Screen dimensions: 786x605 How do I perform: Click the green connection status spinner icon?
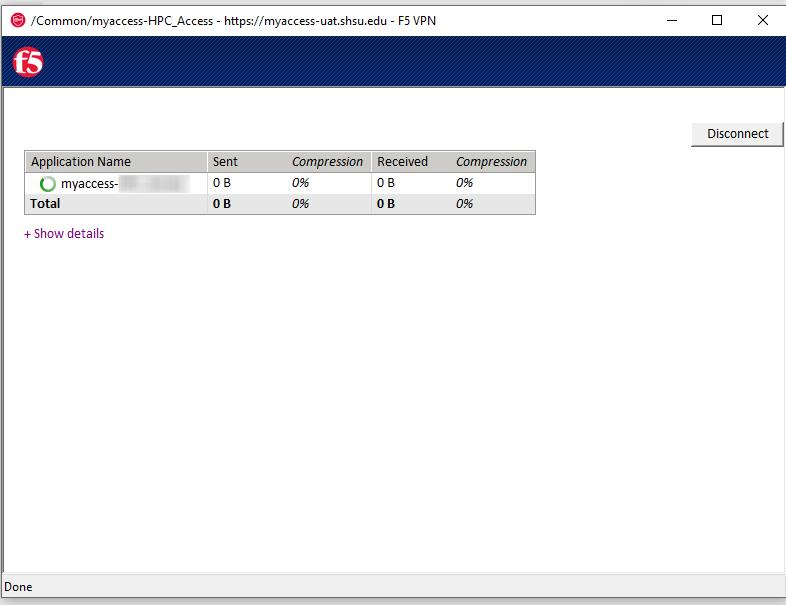point(47,184)
